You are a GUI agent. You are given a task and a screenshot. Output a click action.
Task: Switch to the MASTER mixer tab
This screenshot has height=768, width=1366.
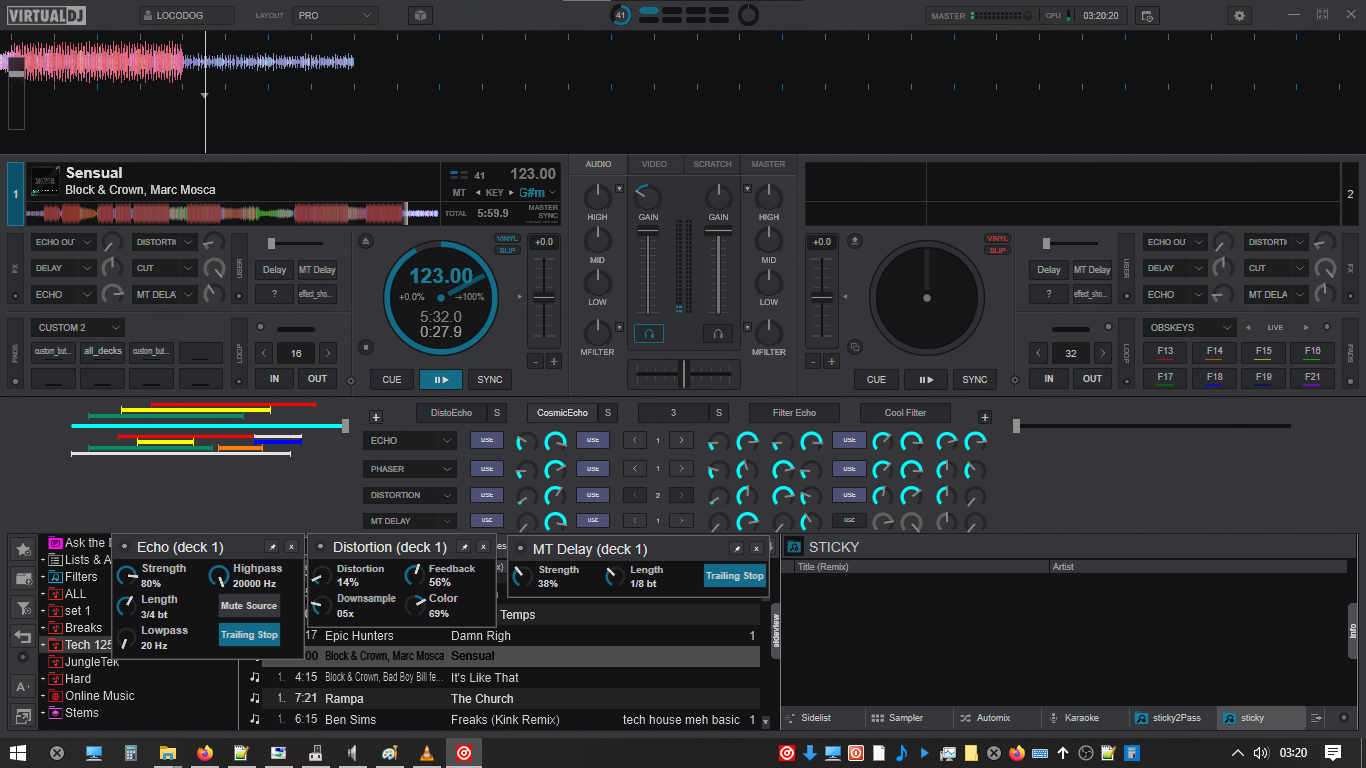768,164
